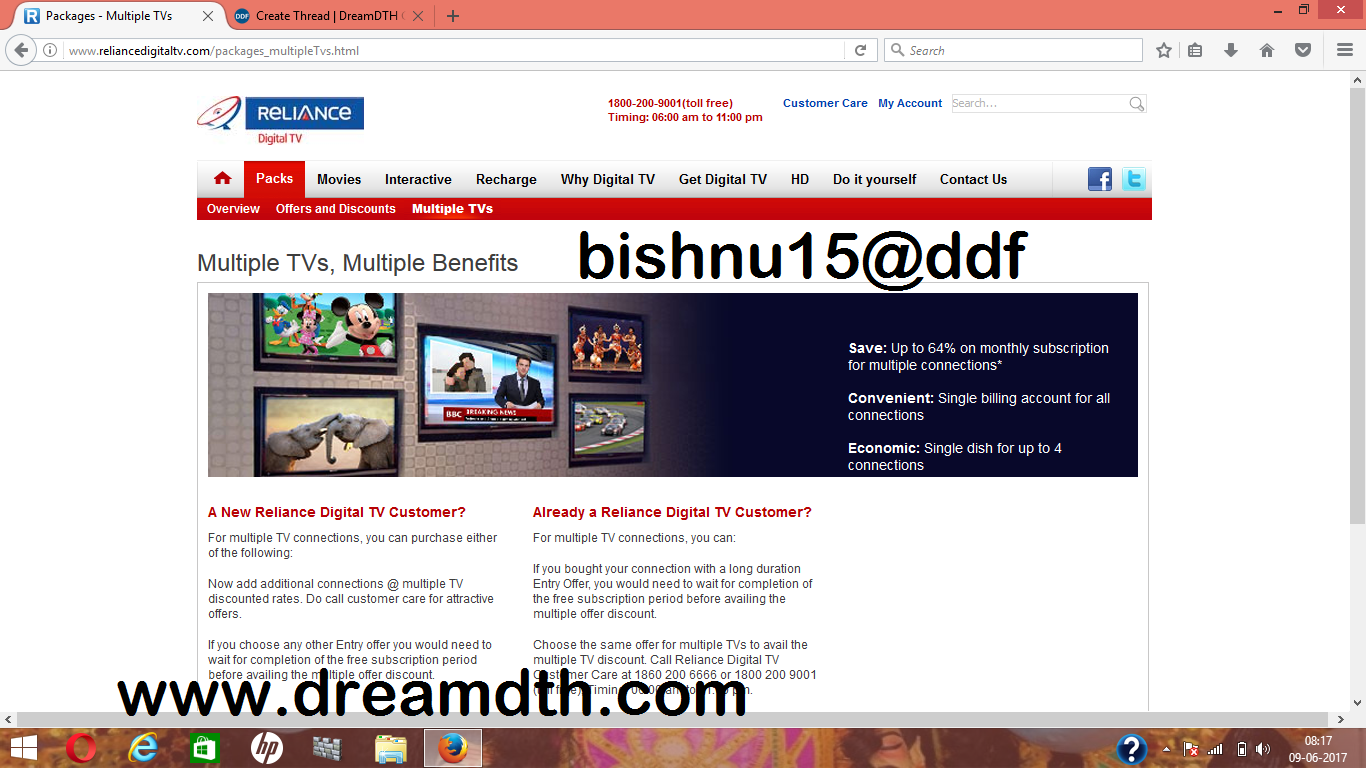Open the Firefox downloads panel
This screenshot has height=768, width=1366.
1231,50
